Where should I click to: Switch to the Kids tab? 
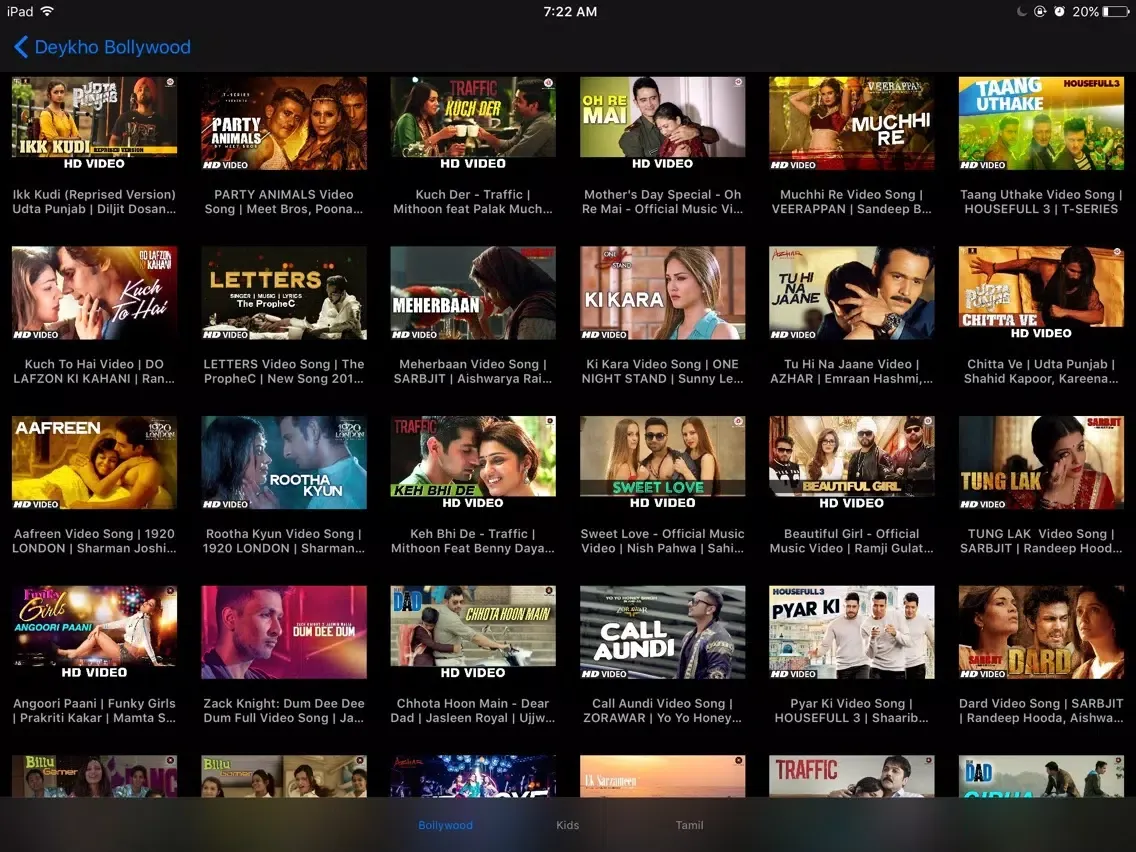567,824
